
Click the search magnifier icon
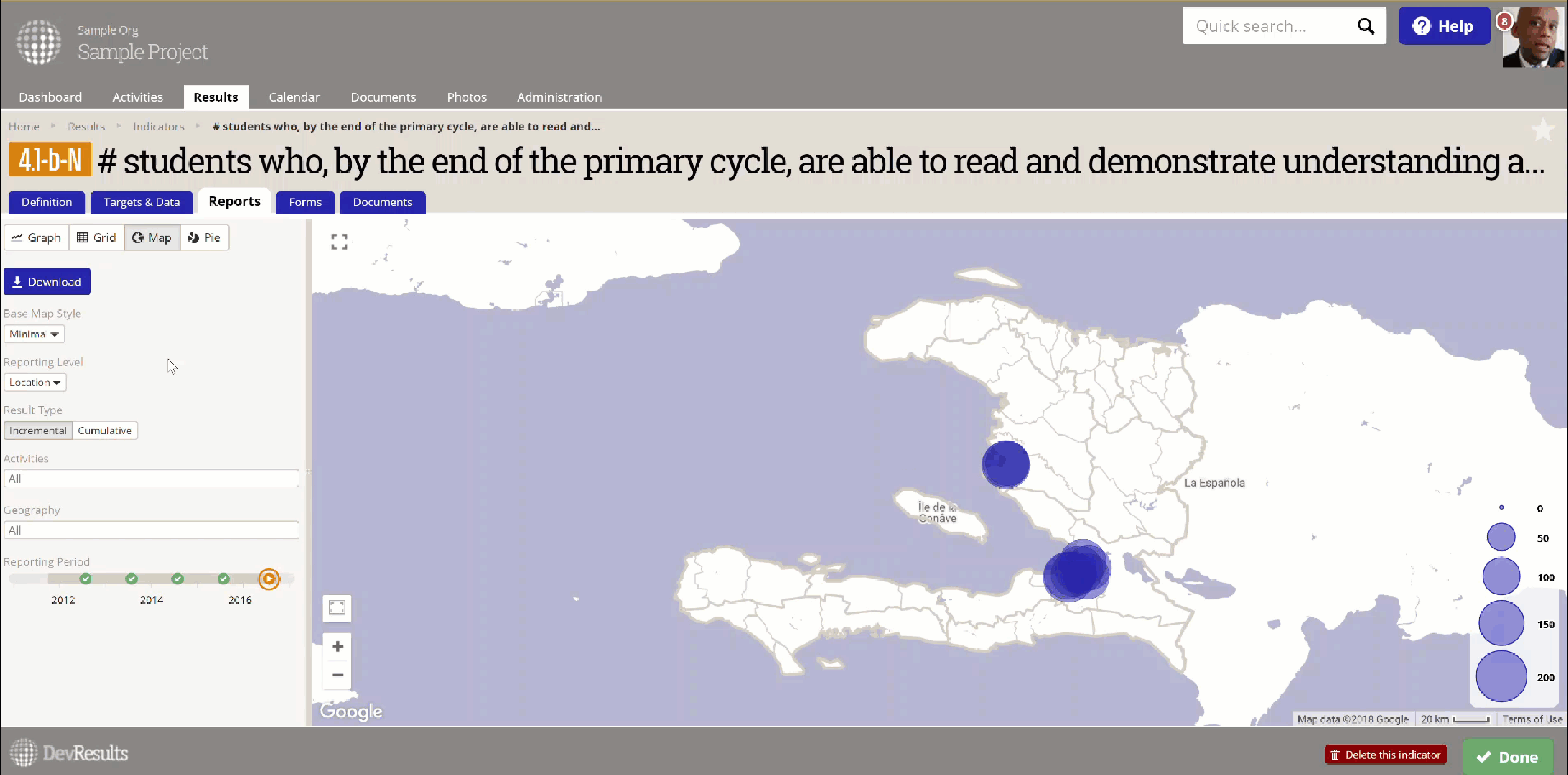click(1365, 26)
